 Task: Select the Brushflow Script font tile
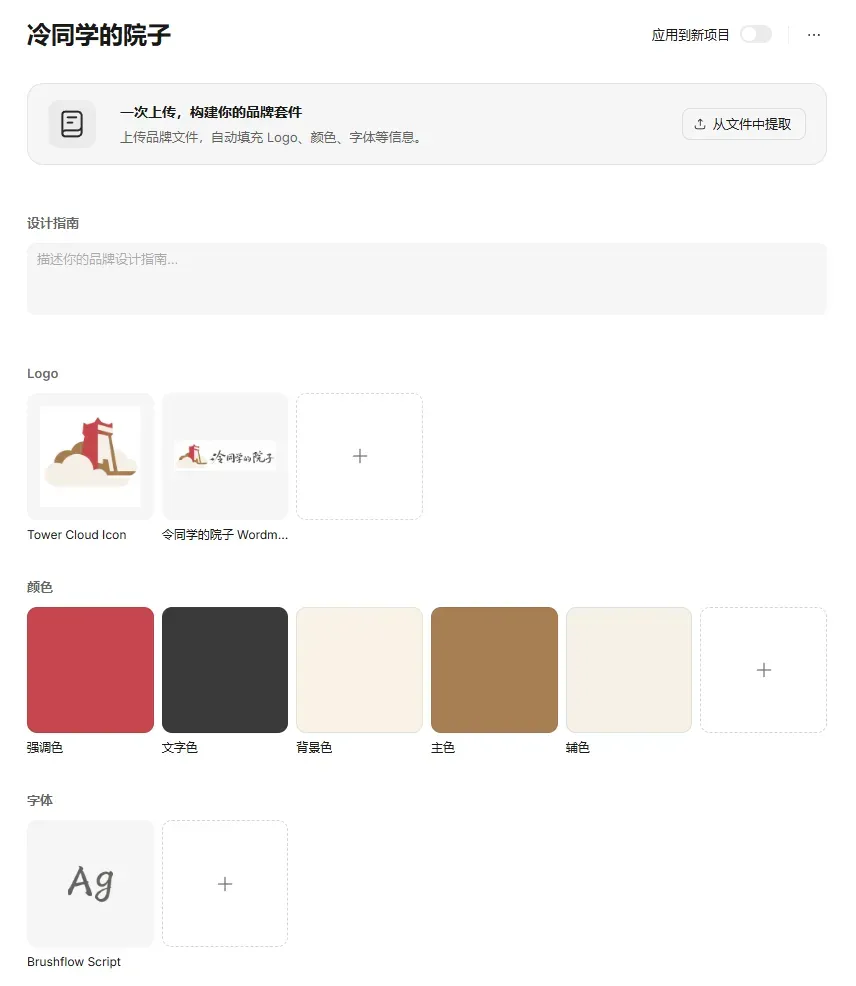(x=90, y=883)
